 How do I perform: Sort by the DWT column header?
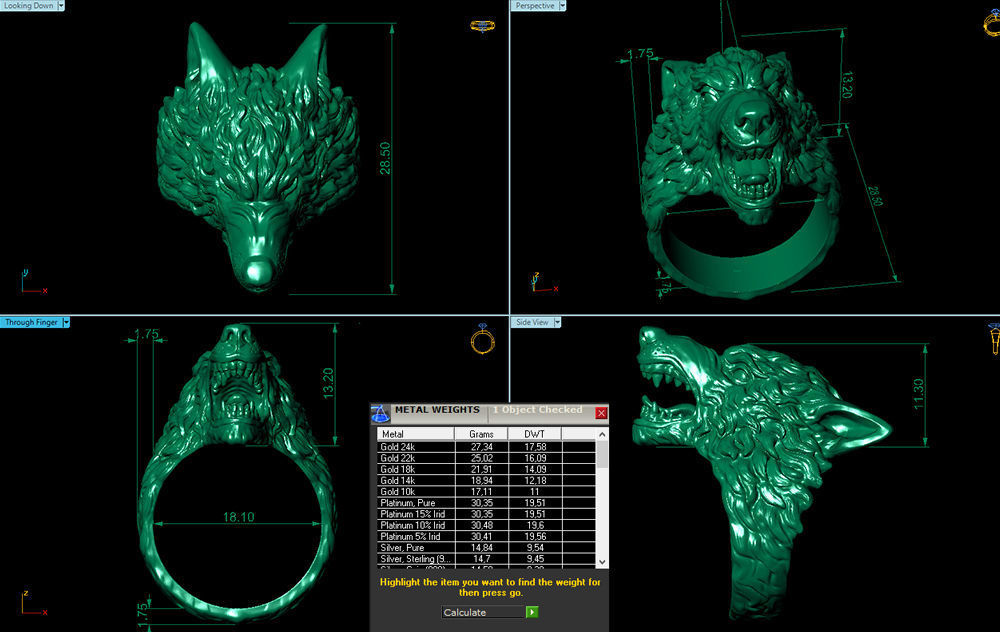tap(534, 434)
